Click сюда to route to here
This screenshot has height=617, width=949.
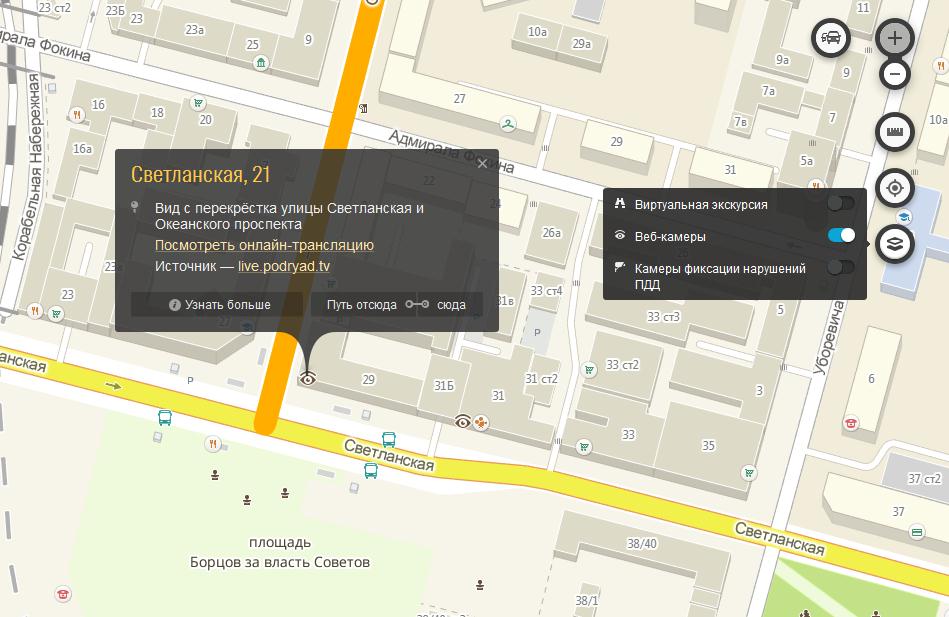451,305
